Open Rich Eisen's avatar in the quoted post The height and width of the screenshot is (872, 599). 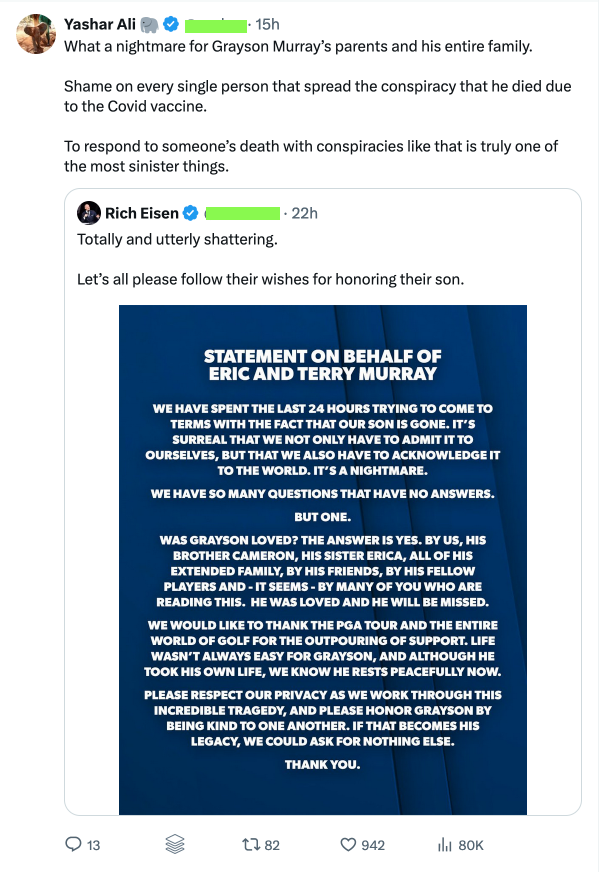coord(90,212)
